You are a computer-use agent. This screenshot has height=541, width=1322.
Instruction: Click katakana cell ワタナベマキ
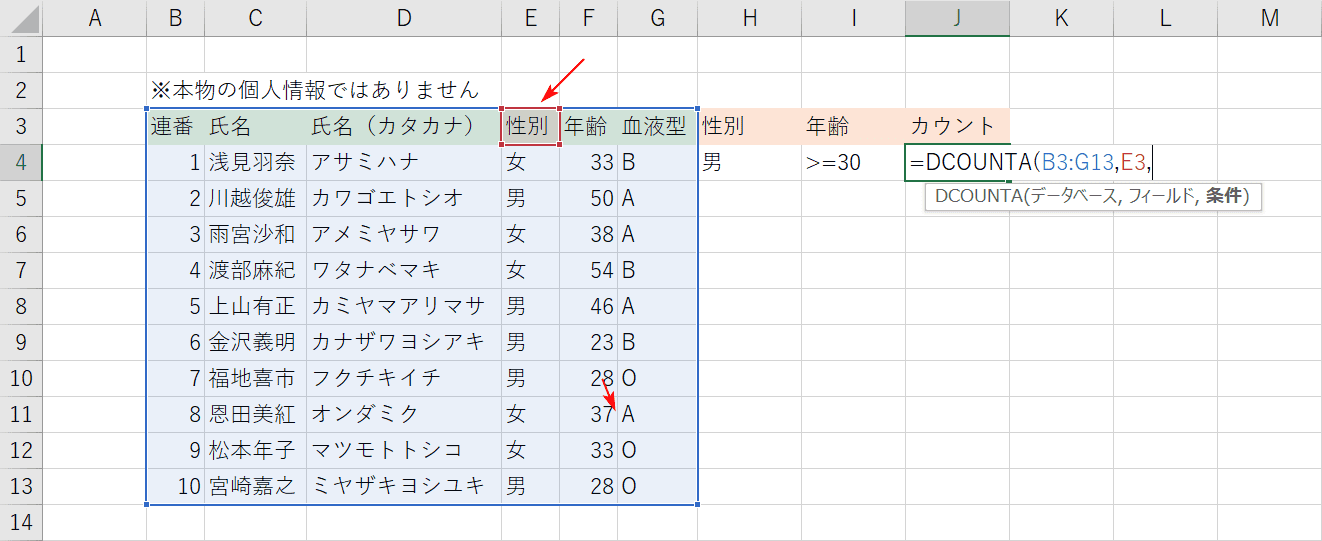(404, 270)
